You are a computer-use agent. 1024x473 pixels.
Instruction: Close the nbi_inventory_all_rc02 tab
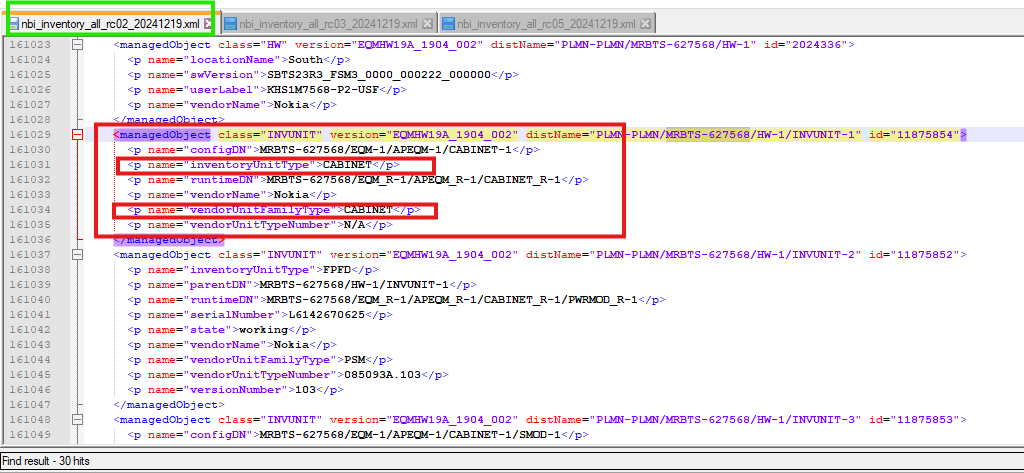210,23
